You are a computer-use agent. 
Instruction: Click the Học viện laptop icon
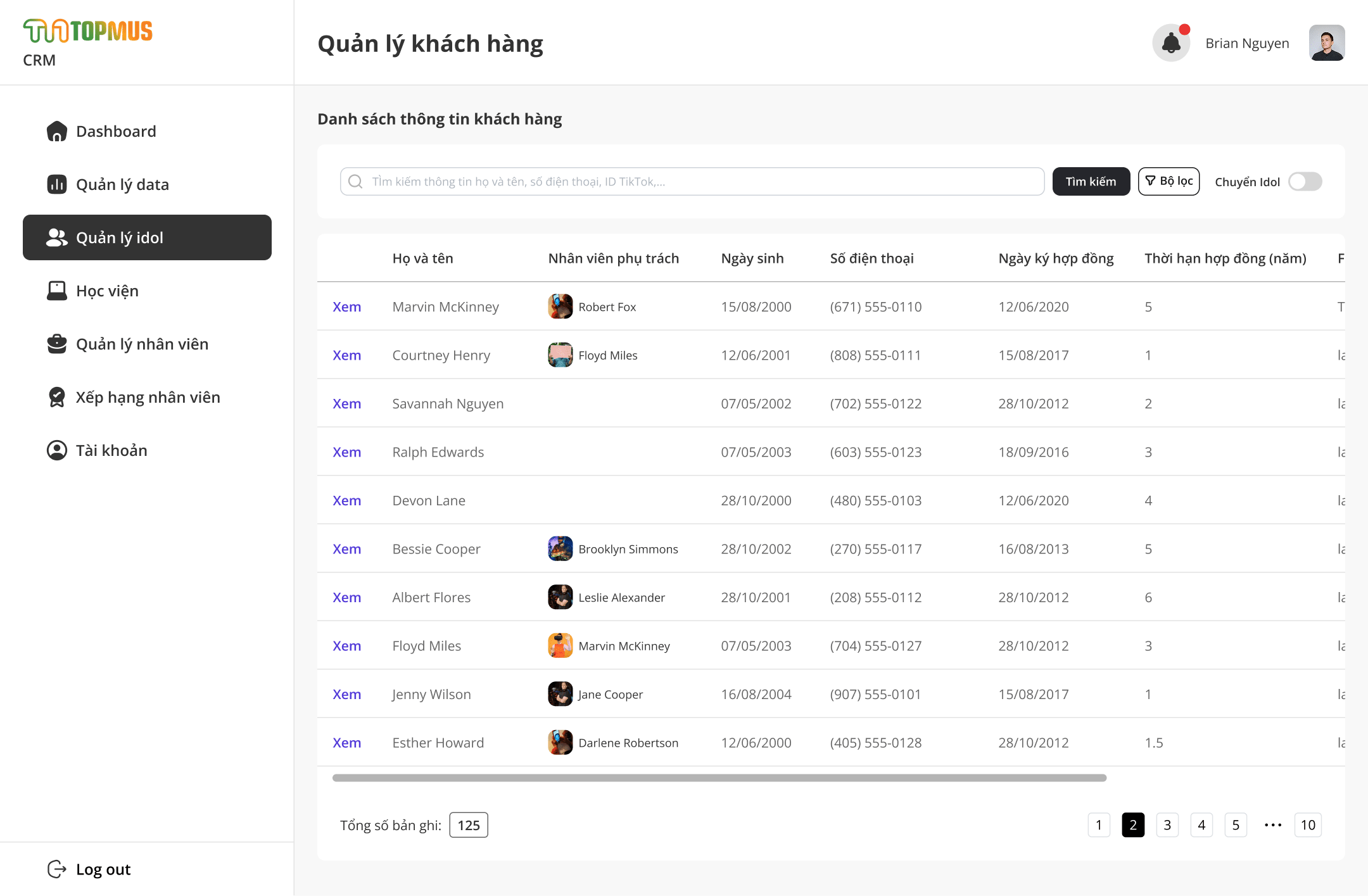coord(56,291)
